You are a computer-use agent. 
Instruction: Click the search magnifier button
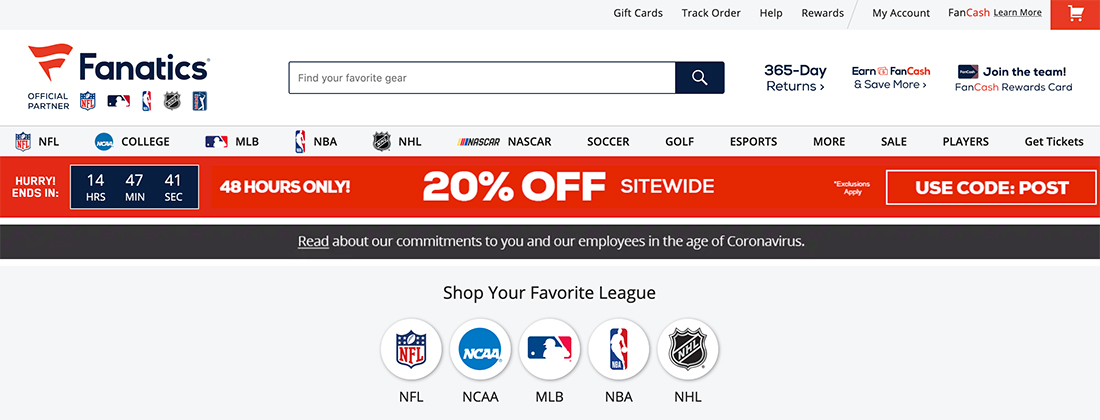pyautogui.click(x=699, y=78)
